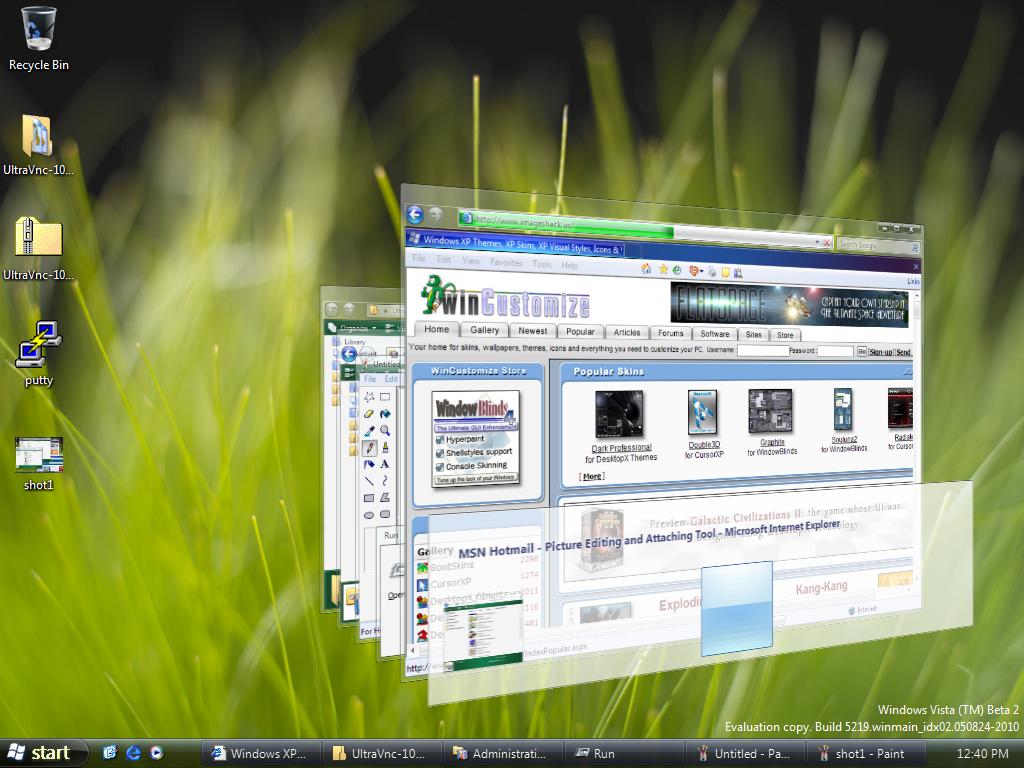The height and width of the screenshot is (768, 1024).
Task: Select the Pencil tool in Paint
Action: (x=369, y=448)
